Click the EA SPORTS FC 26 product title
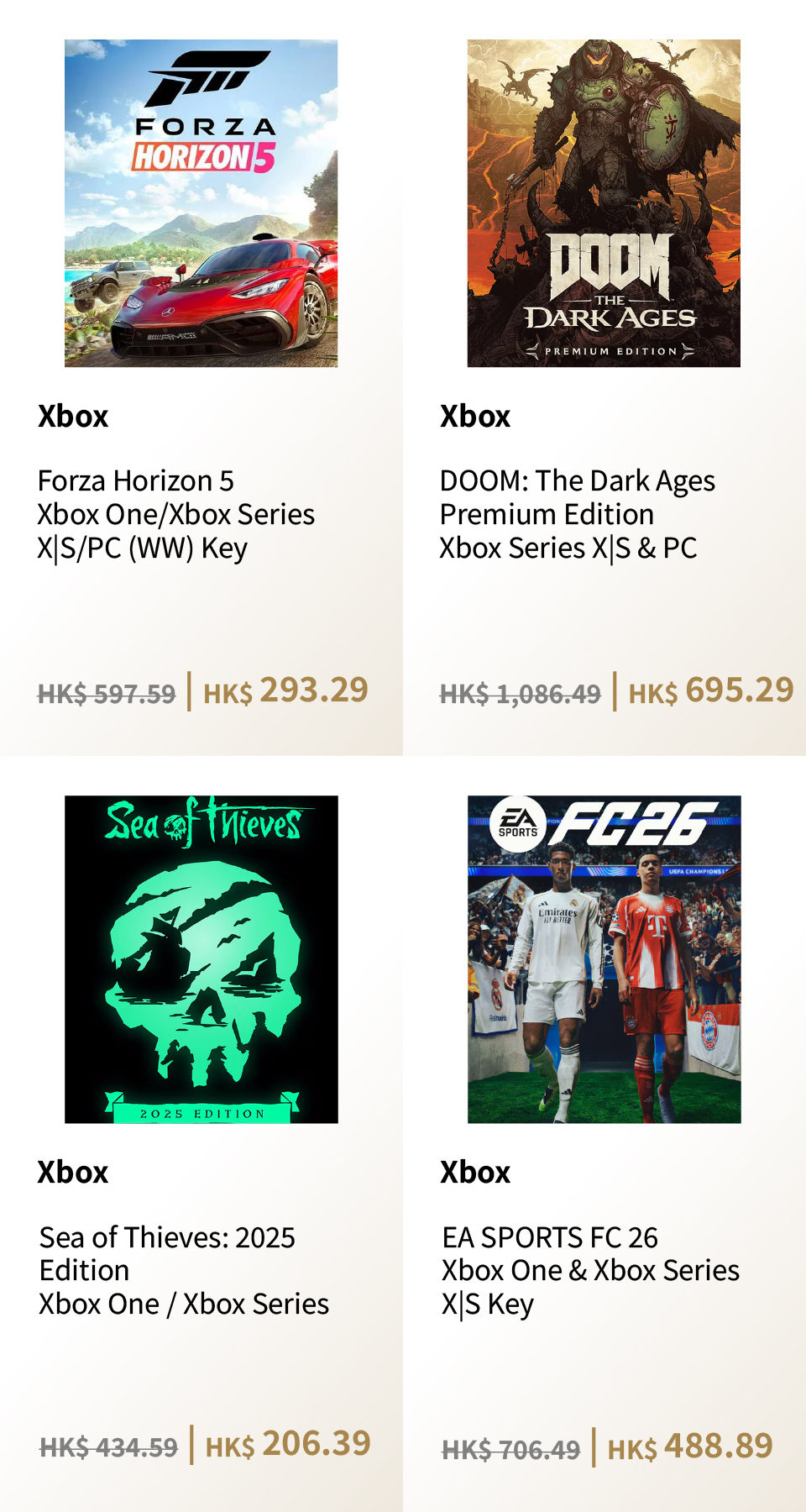This screenshot has height=1512, width=806. [x=590, y=1270]
